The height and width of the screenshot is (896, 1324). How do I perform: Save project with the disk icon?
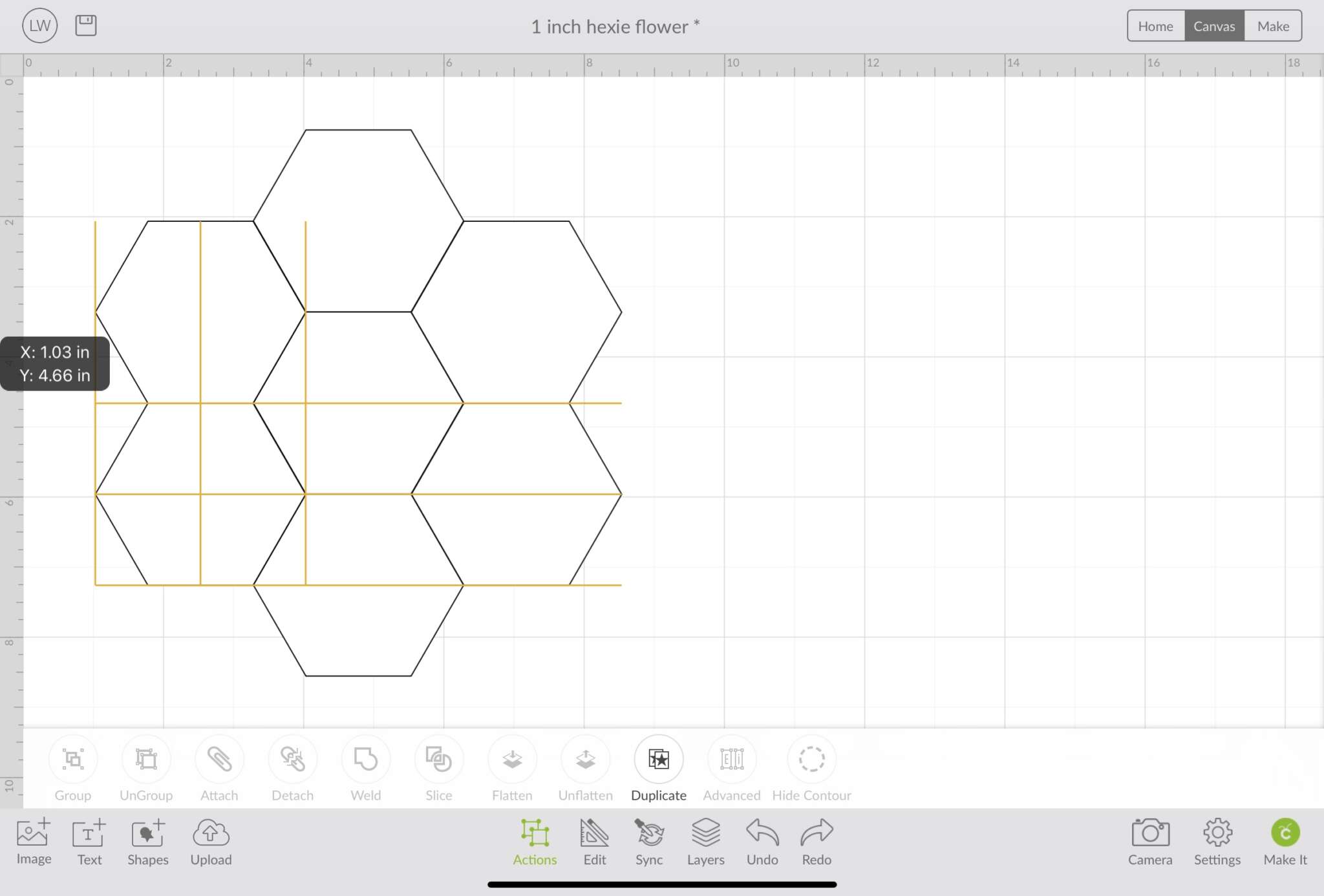click(x=86, y=25)
